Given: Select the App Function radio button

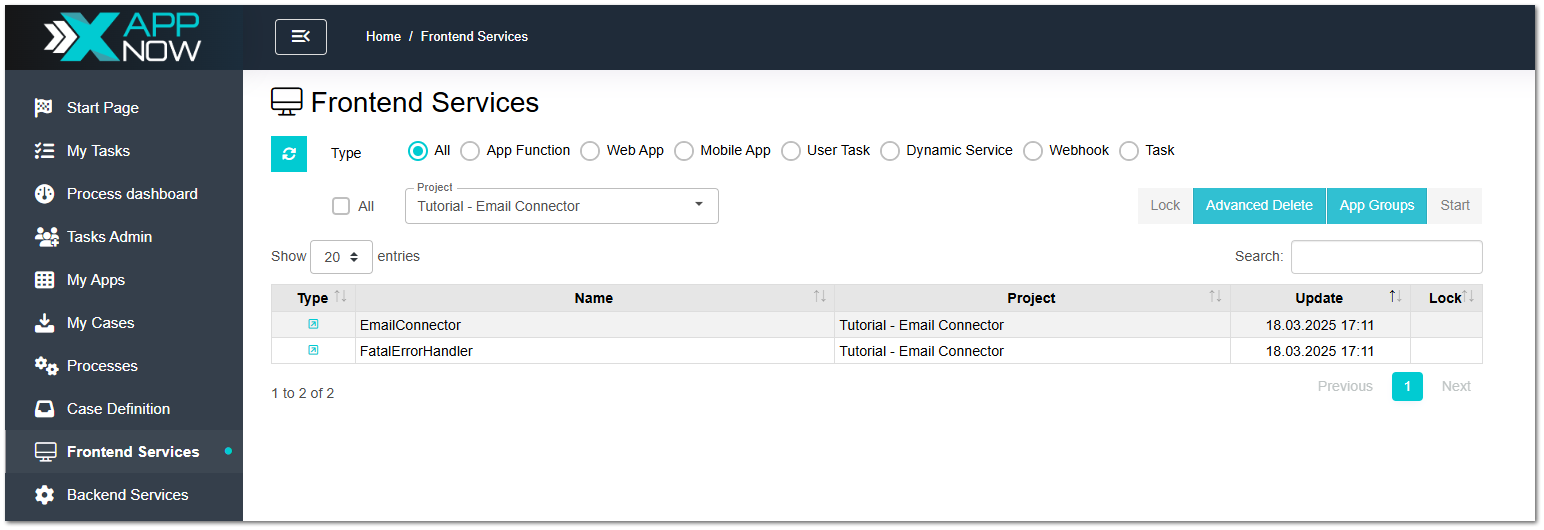Looking at the screenshot, I should tap(470, 151).
